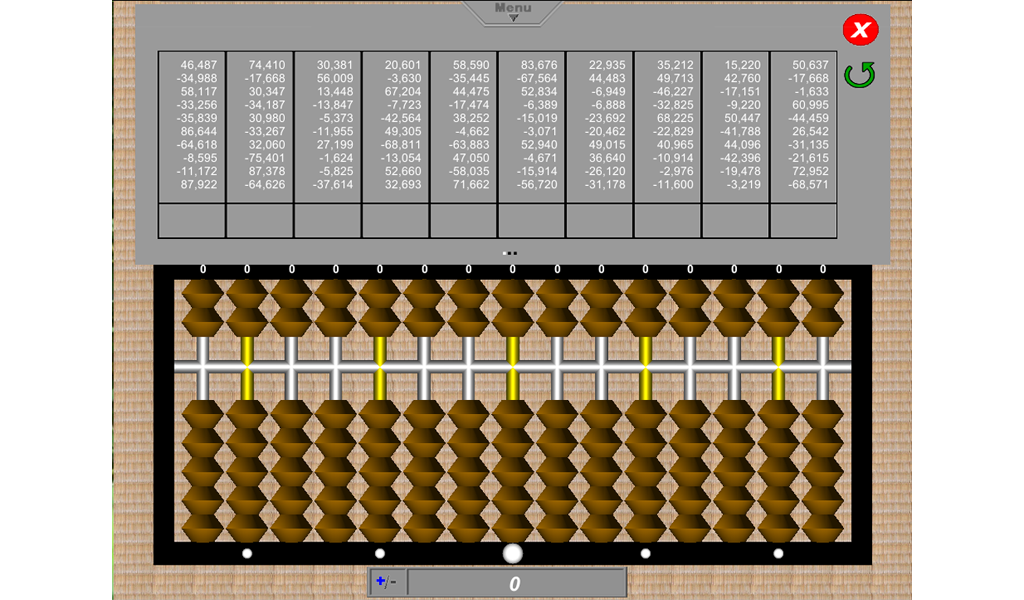Flip the topmost upper bead on the rightmost rod

point(823,294)
